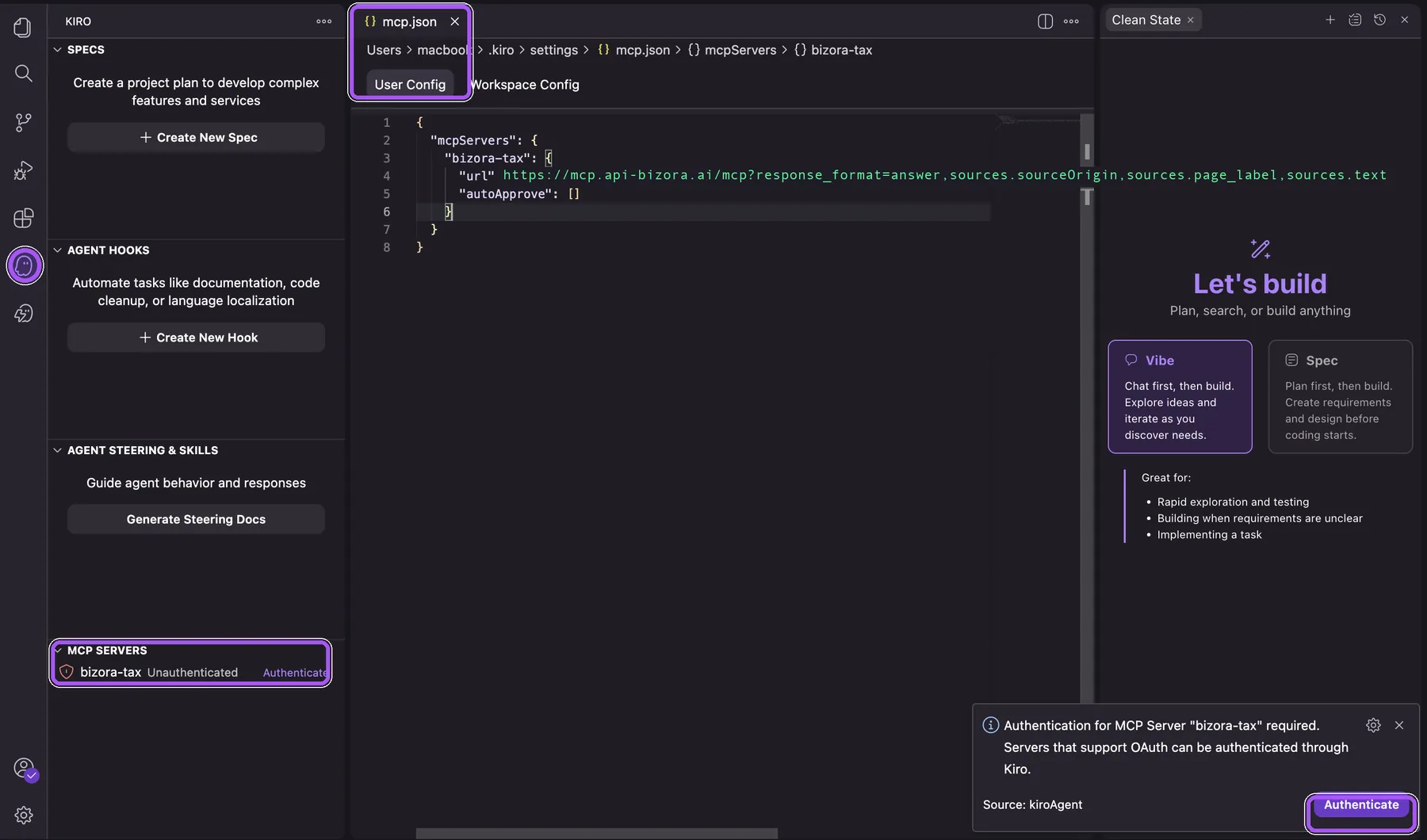Click Create New Spec button
The width and height of the screenshot is (1427, 840).
(x=196, y=137)
